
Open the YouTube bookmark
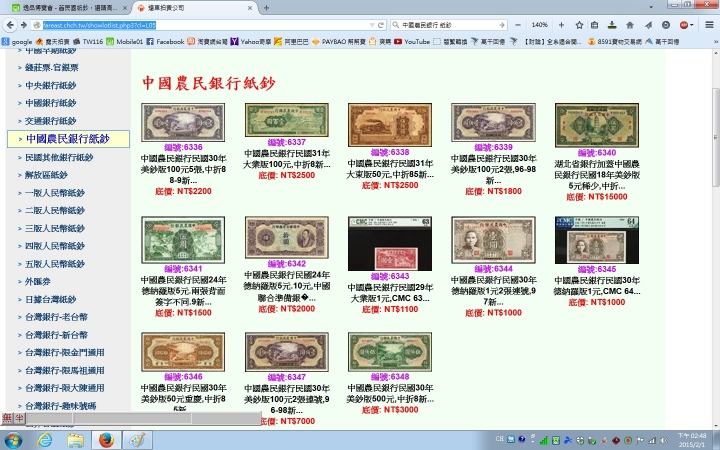click(x=412, y=41)
